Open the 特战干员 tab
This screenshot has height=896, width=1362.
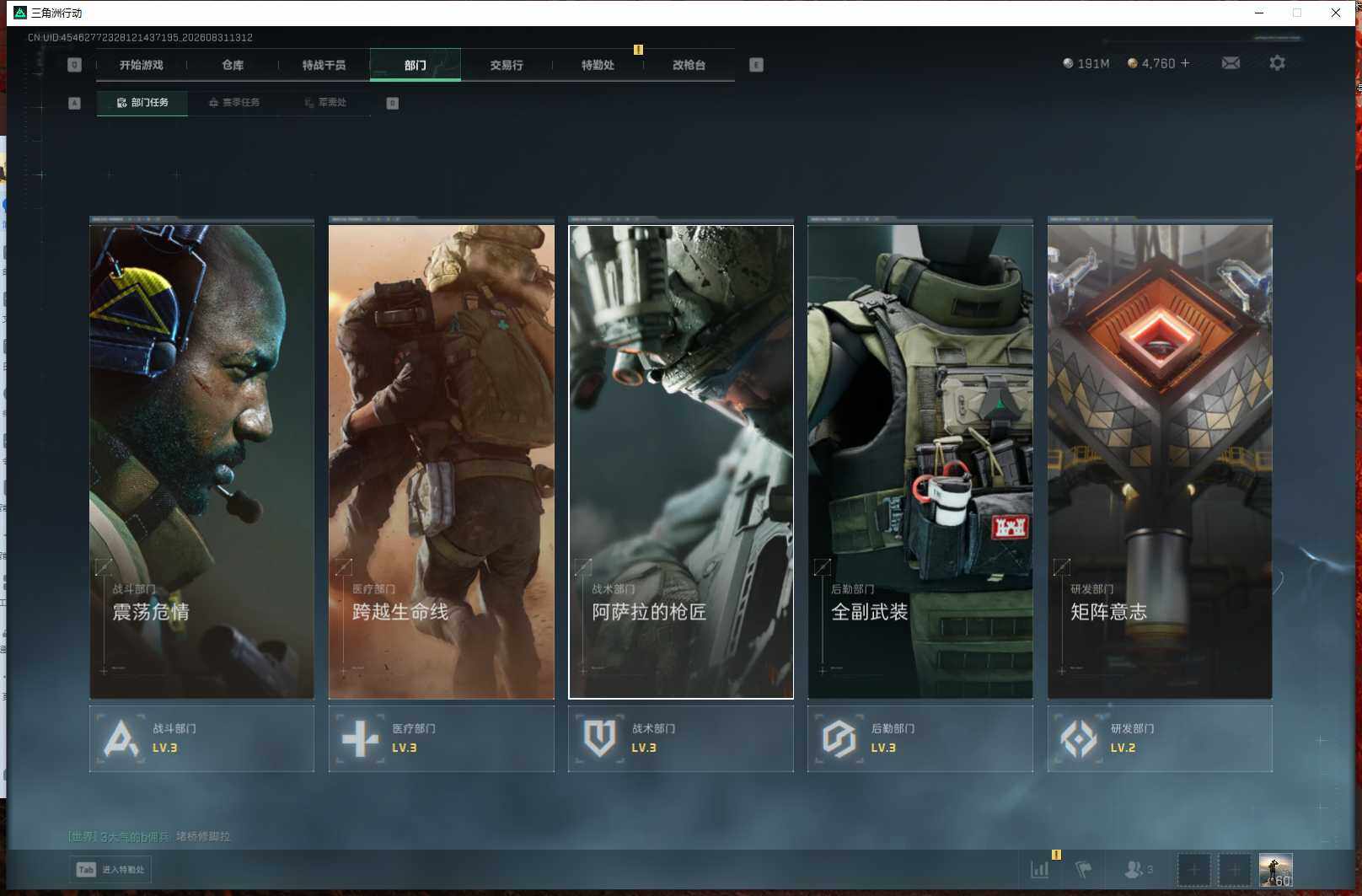pos(324,65)
